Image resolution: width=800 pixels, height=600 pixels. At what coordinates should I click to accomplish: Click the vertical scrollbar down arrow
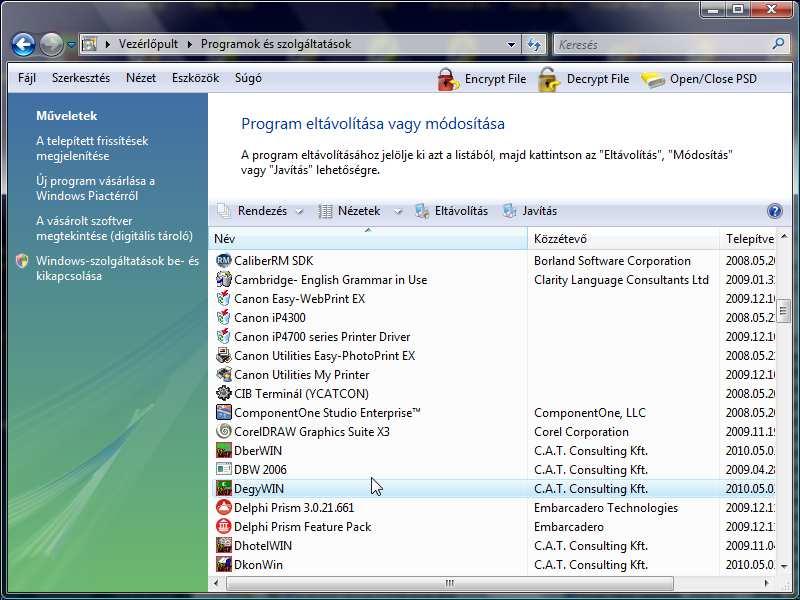point(783,566)
